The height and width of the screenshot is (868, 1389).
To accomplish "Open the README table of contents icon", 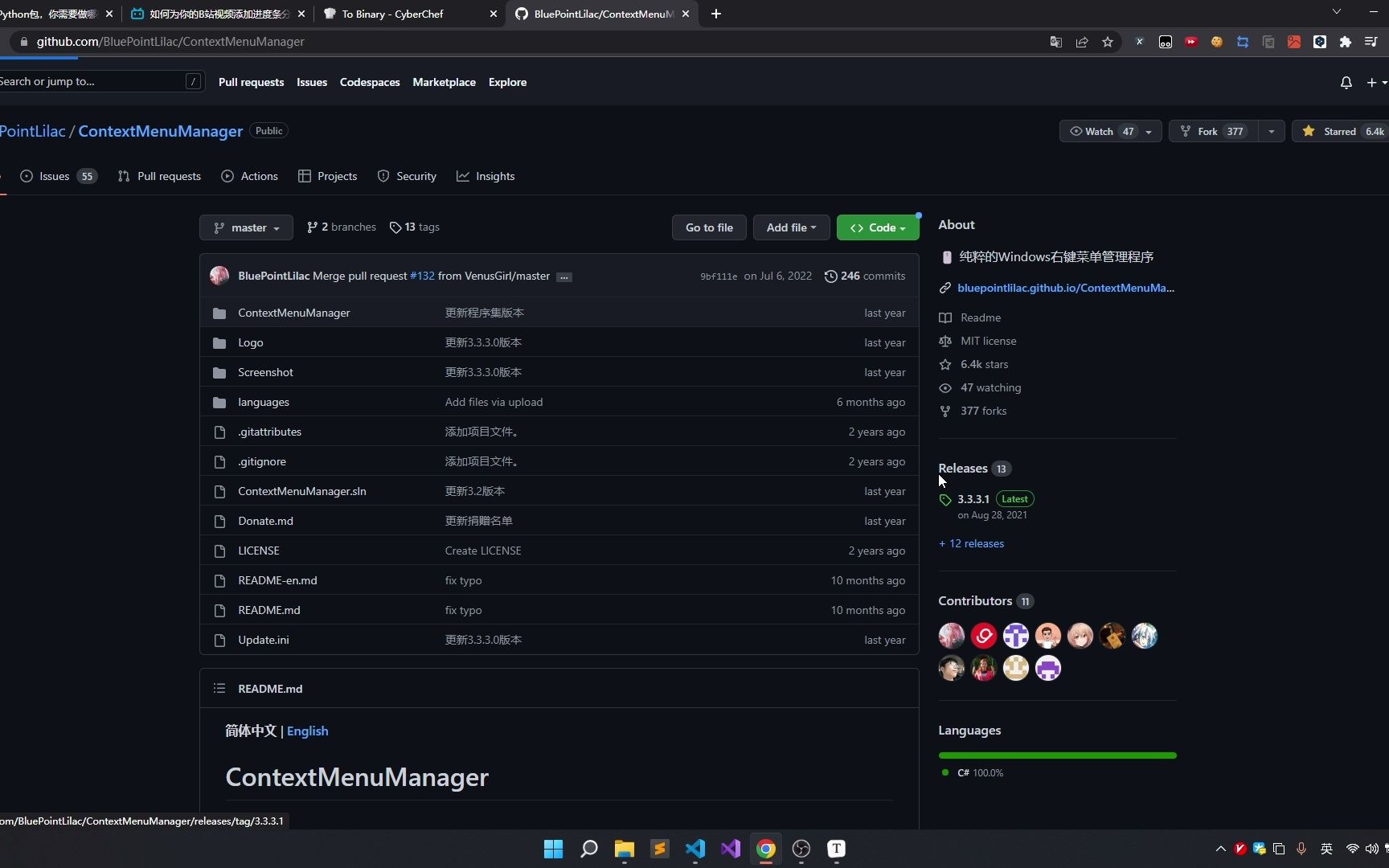I will pos(219,689).
